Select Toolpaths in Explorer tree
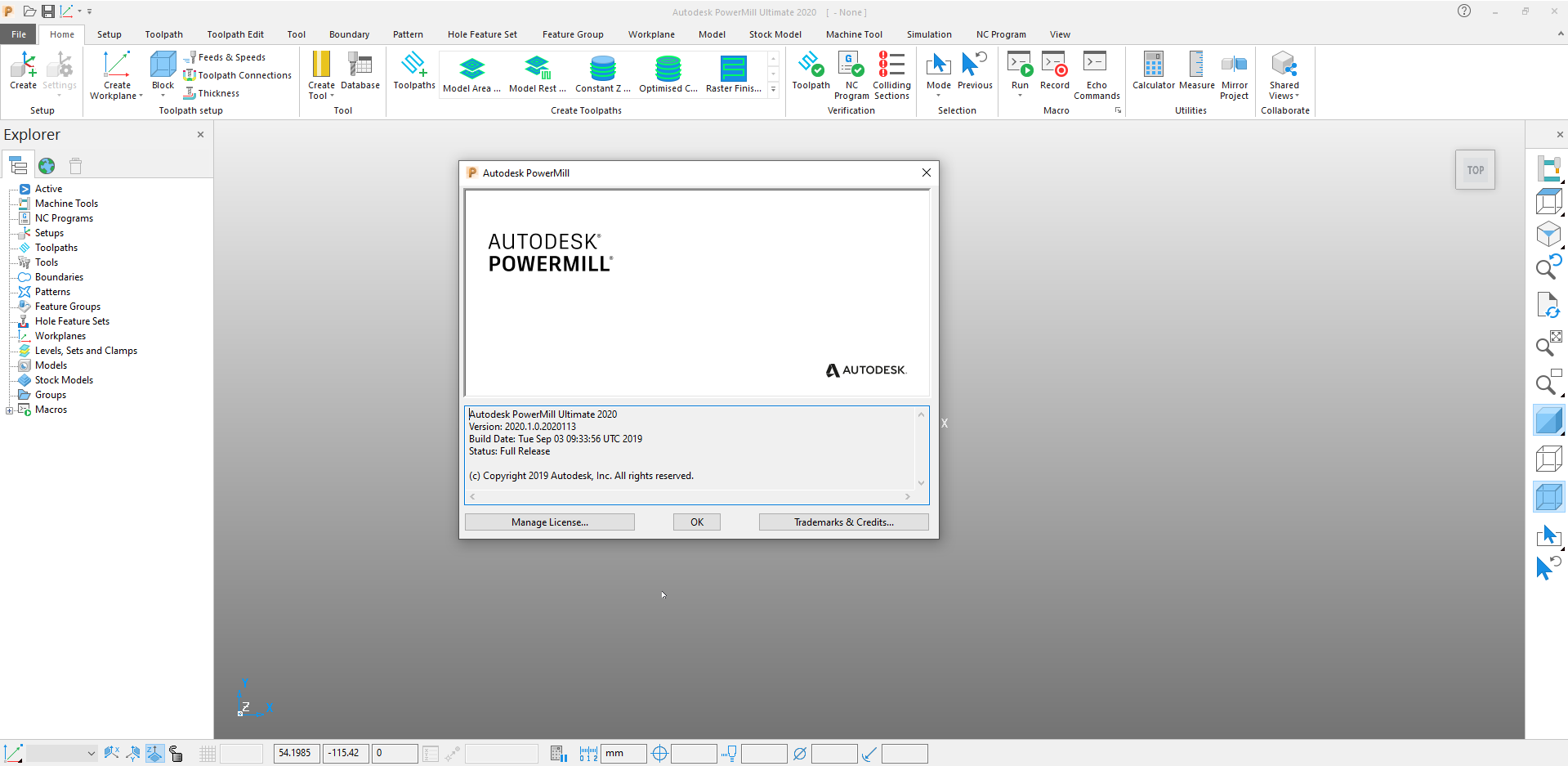This screenshot has width=1568, height=766. [x=56, y=248]
